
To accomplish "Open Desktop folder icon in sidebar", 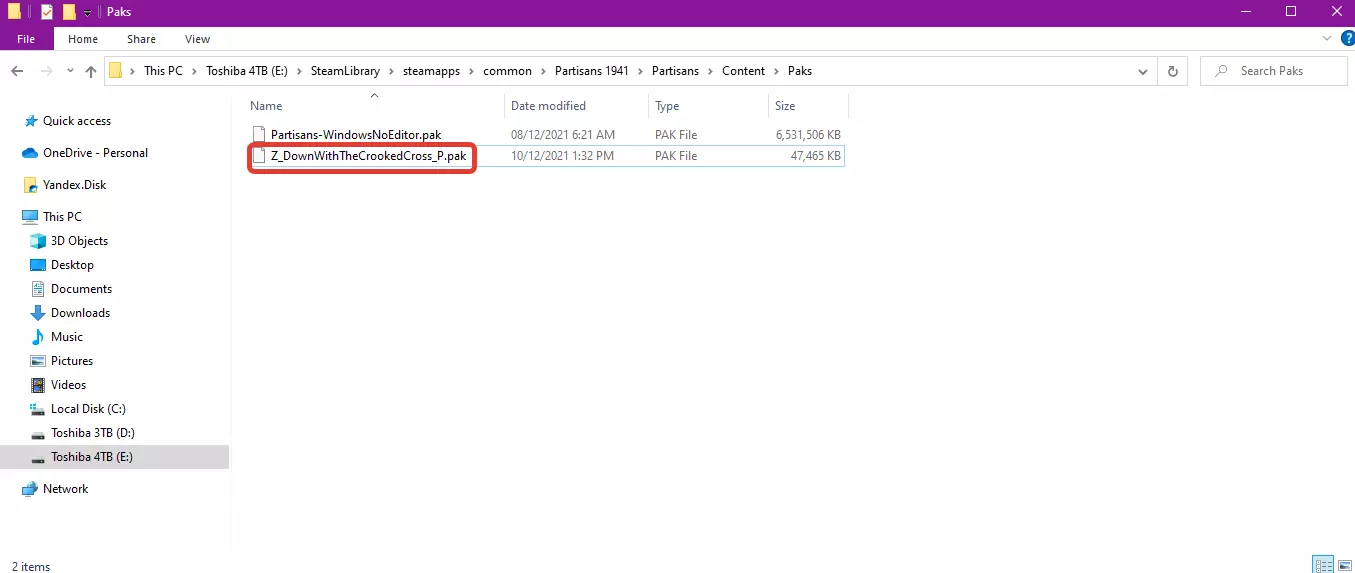I will click(x=38, y=265).
